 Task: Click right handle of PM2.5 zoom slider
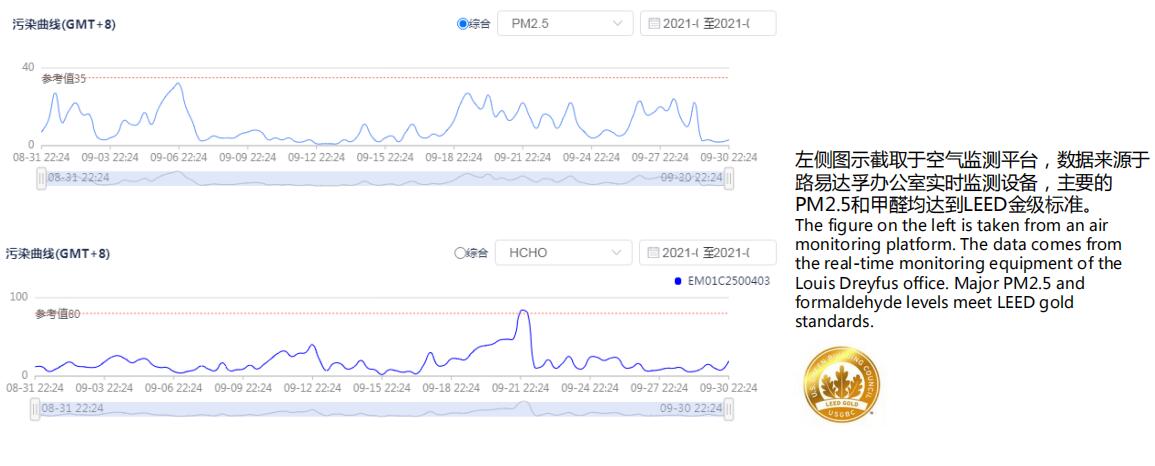click(729, 178)
